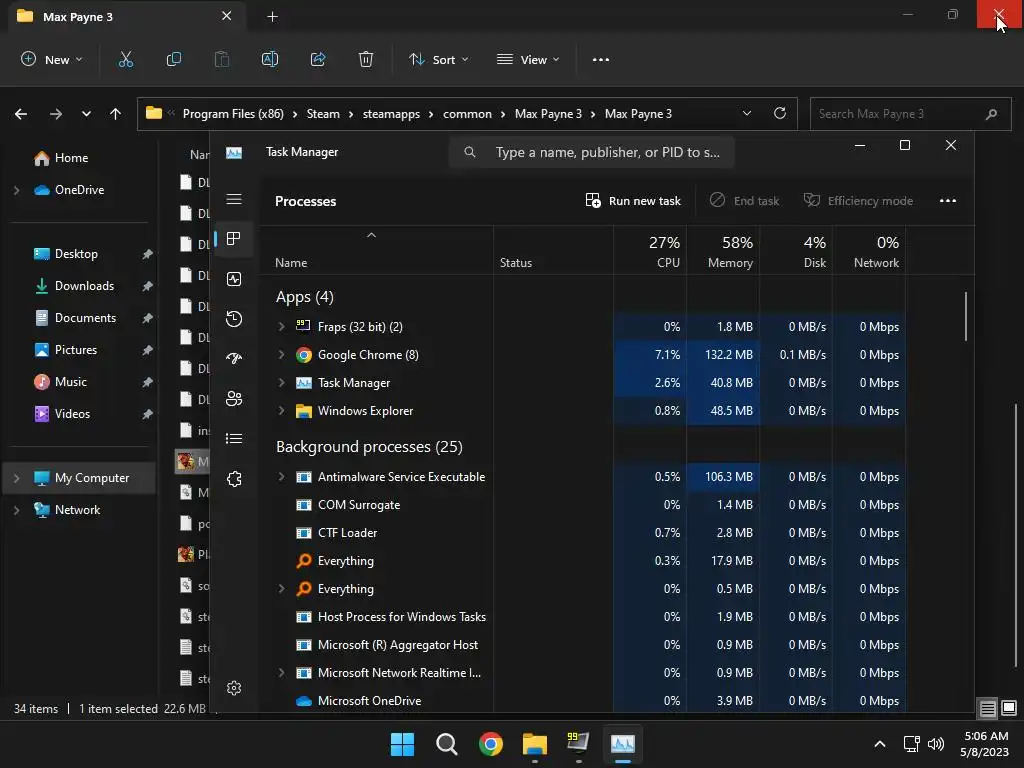Open the volume control in system tray
The image size is (1024, 768).
(x=936, y=744)
